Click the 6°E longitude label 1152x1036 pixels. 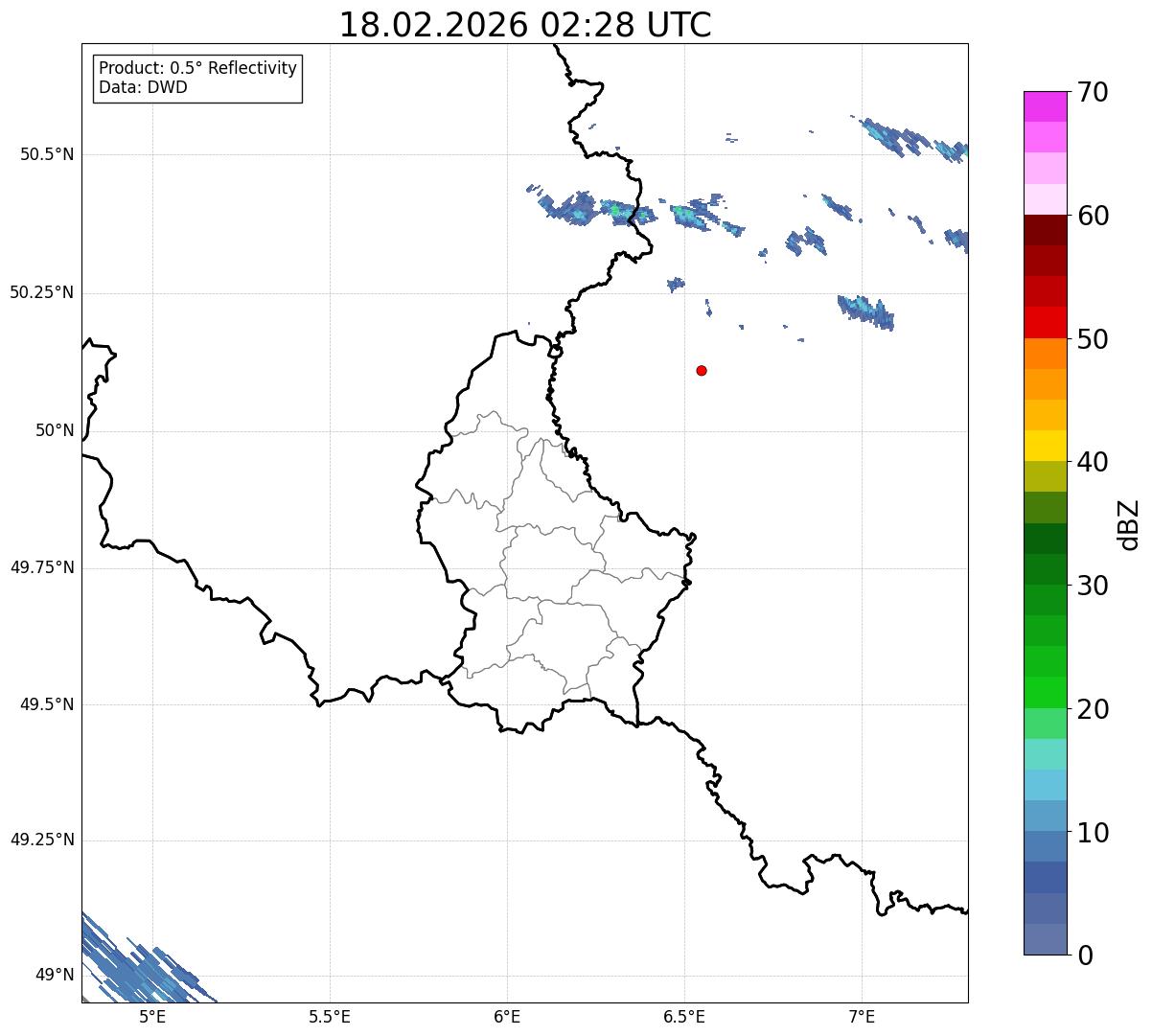[x=507, y=1016]
